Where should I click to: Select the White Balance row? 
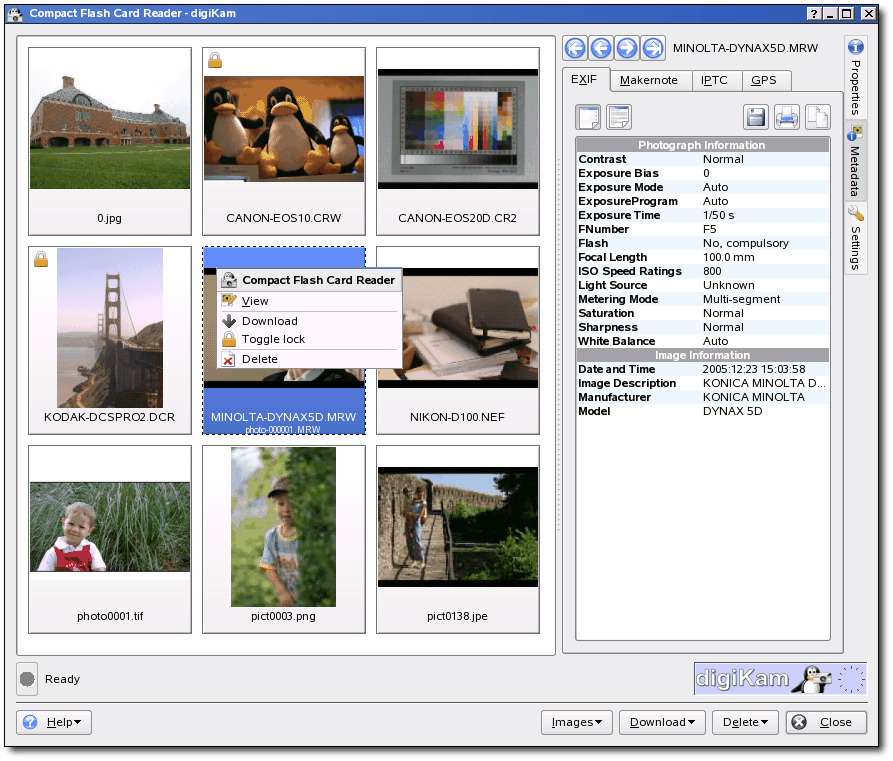pyautogui.click(x=702, y=341)
